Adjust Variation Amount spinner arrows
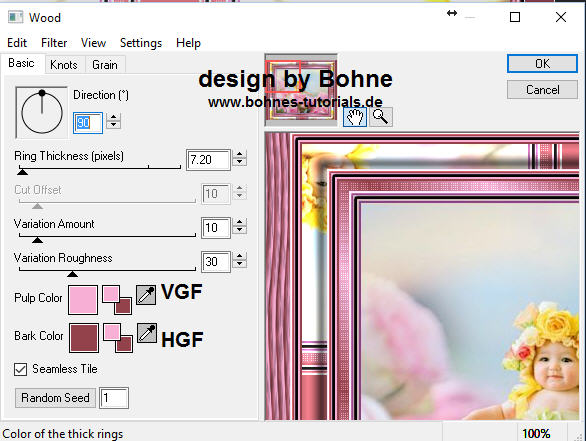This screenshot has width=586, height=441. click(240, 226)
